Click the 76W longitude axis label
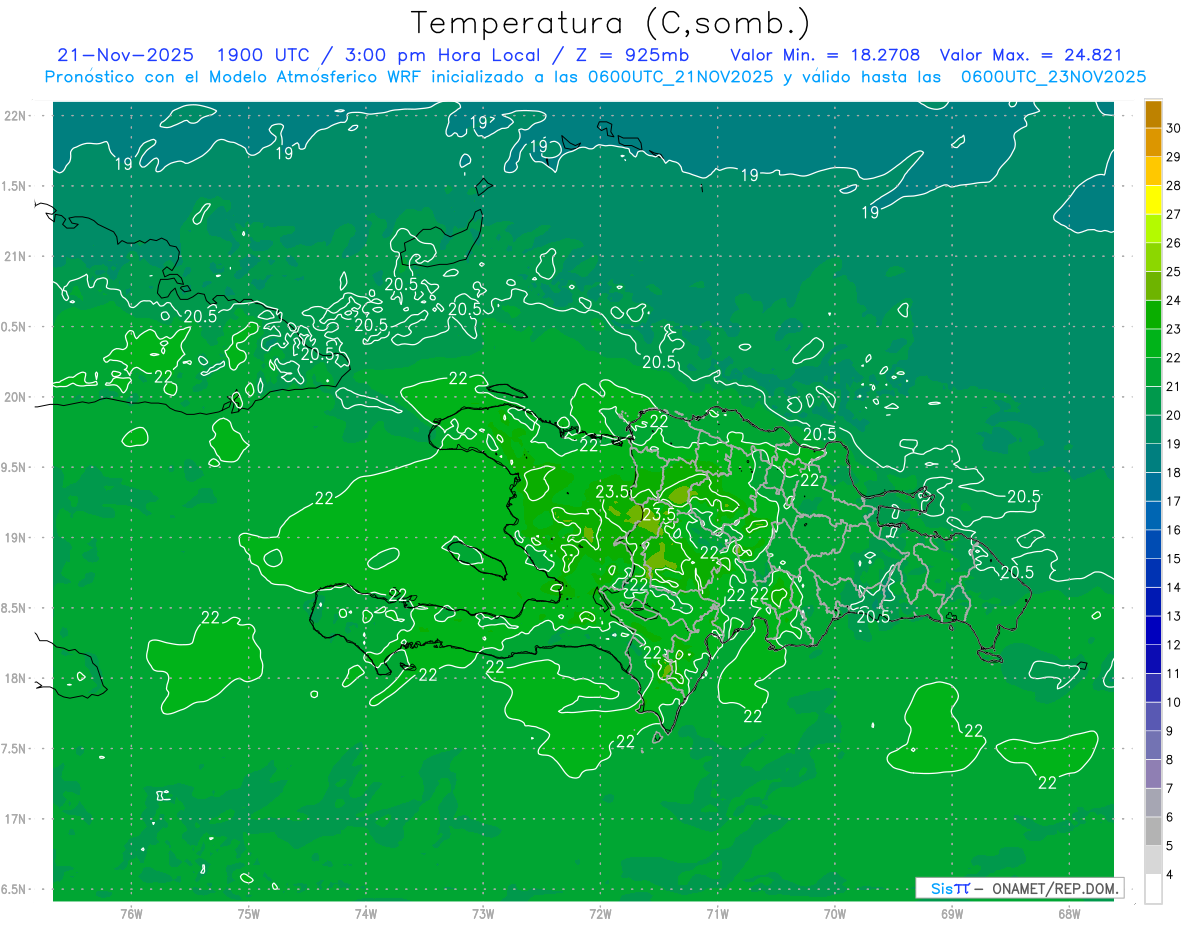 [x=131, y=913]
